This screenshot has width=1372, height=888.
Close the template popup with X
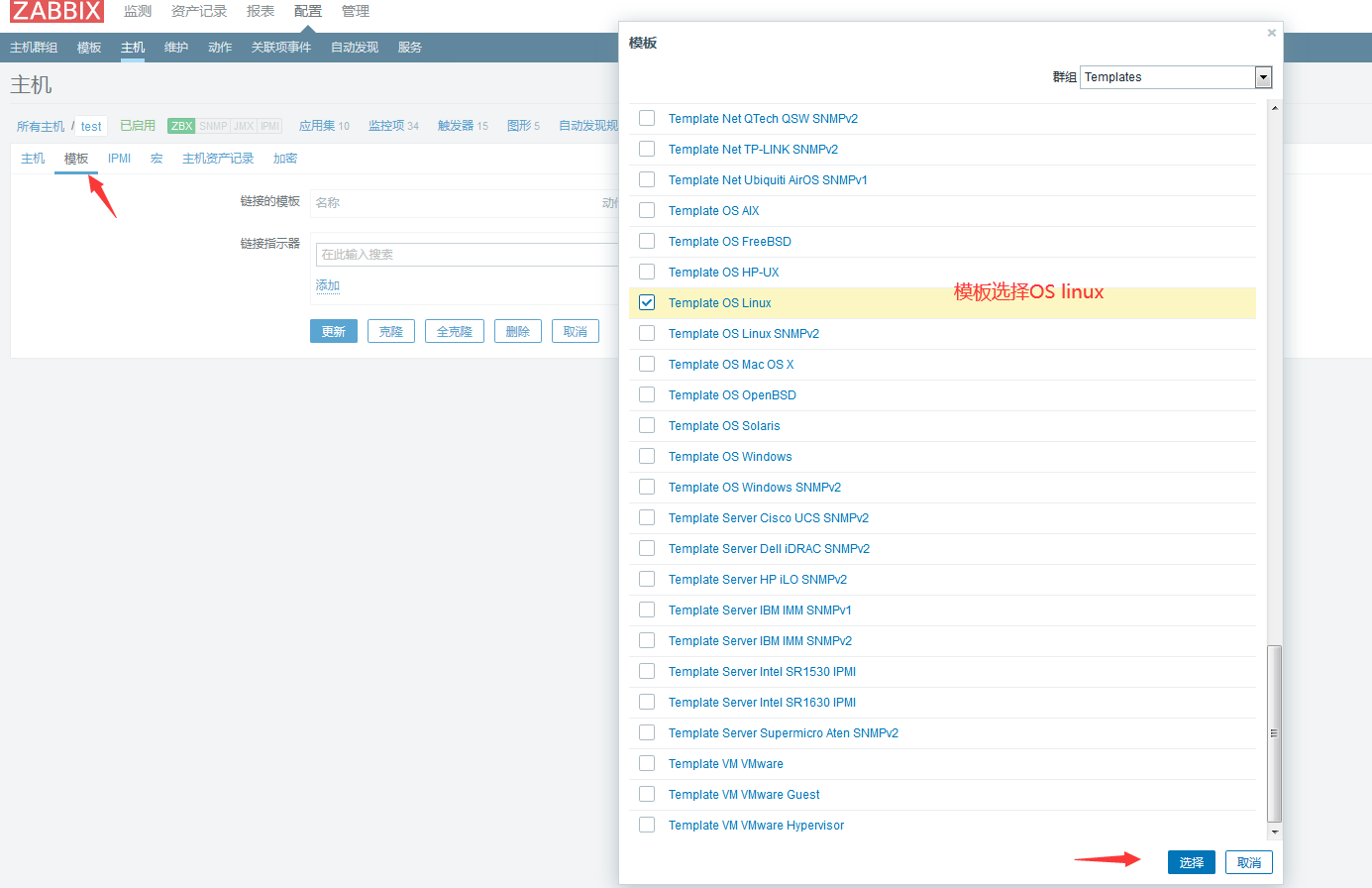tap(1272, 33)
